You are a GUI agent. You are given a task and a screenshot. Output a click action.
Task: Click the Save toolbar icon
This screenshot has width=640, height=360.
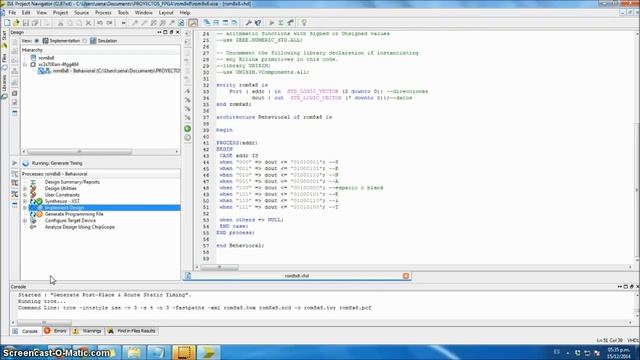[26, 23]
